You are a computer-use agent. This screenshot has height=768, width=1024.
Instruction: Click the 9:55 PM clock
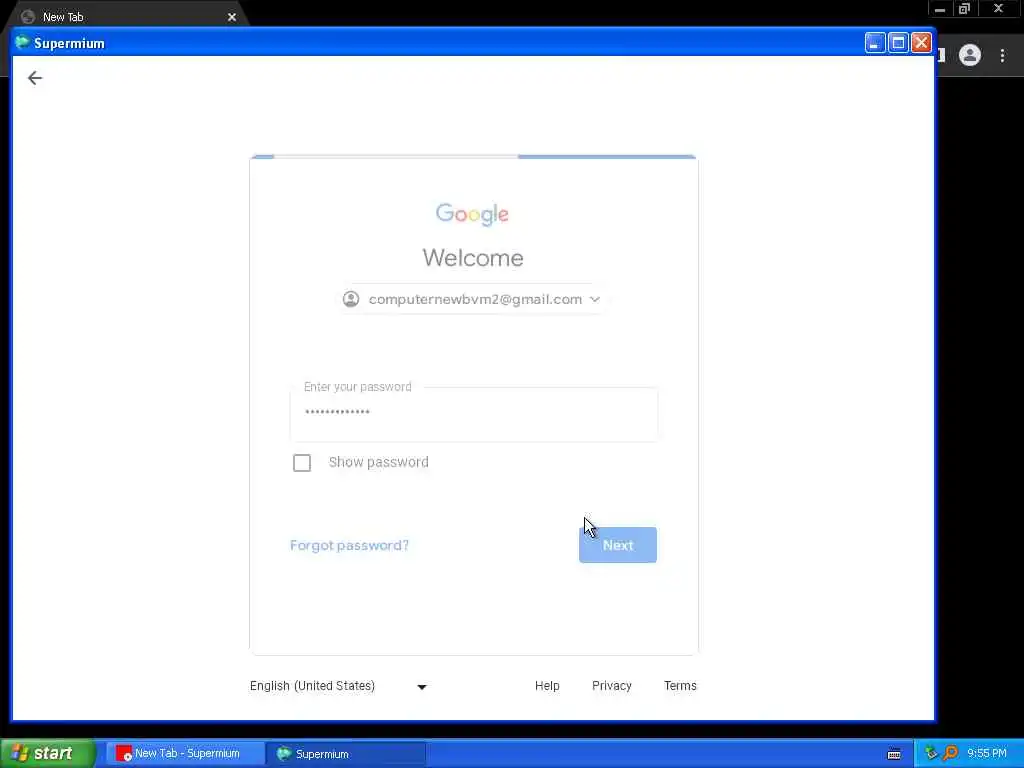(x=987, y=754)
